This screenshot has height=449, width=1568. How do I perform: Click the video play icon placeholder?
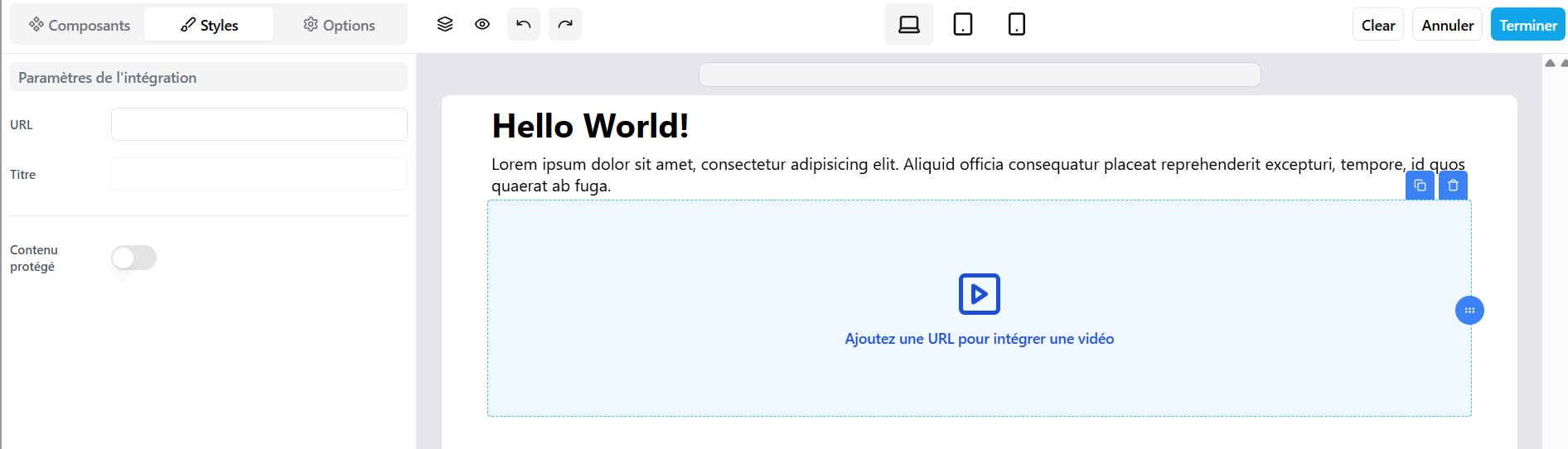pyautogui.click(x=979, y=294)
